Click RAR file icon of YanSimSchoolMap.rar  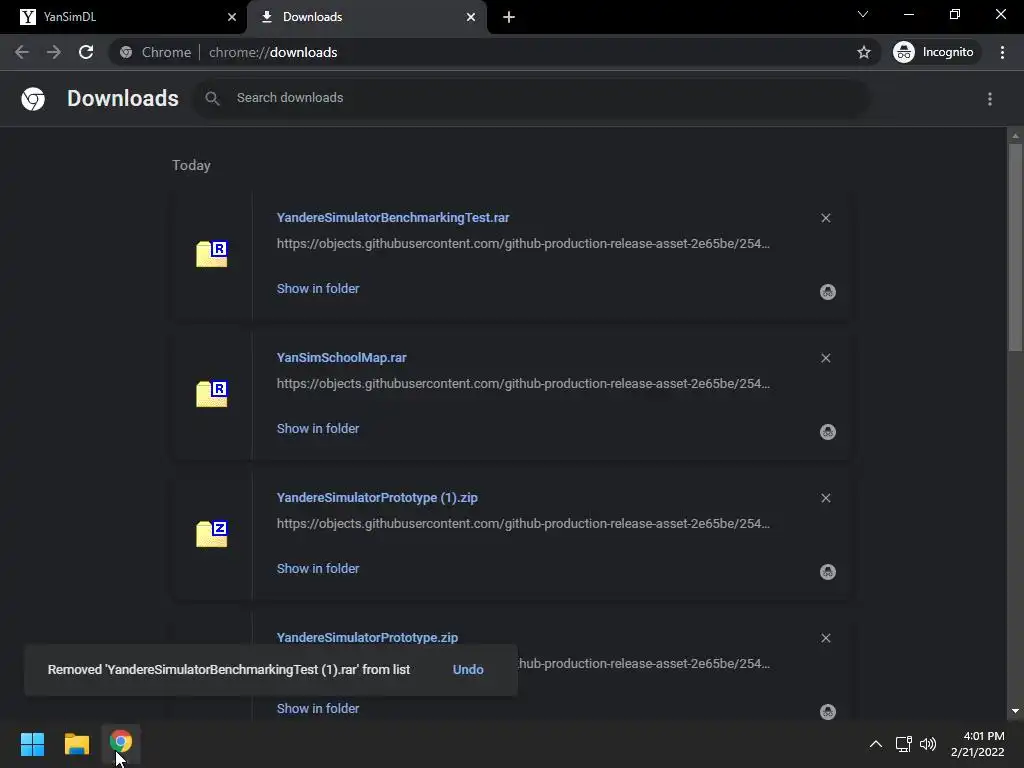212,393
